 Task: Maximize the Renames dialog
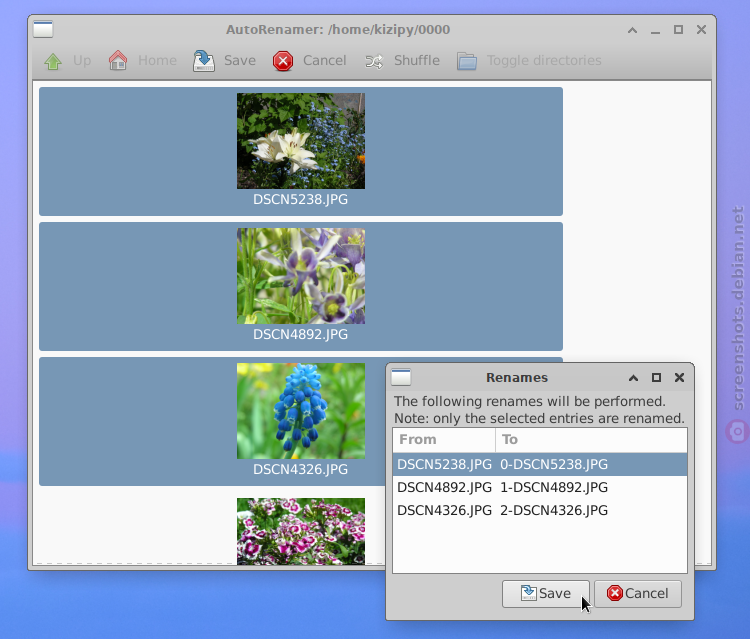click(x=656, y=377)
